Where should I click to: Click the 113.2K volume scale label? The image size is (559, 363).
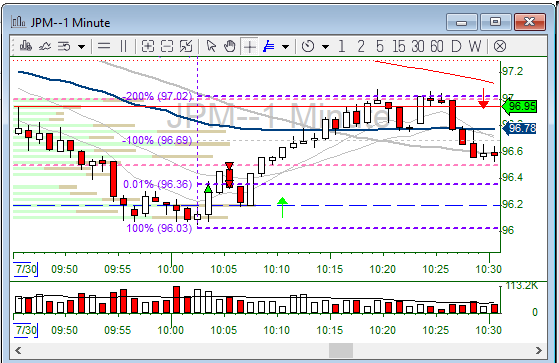coord(521,286)
